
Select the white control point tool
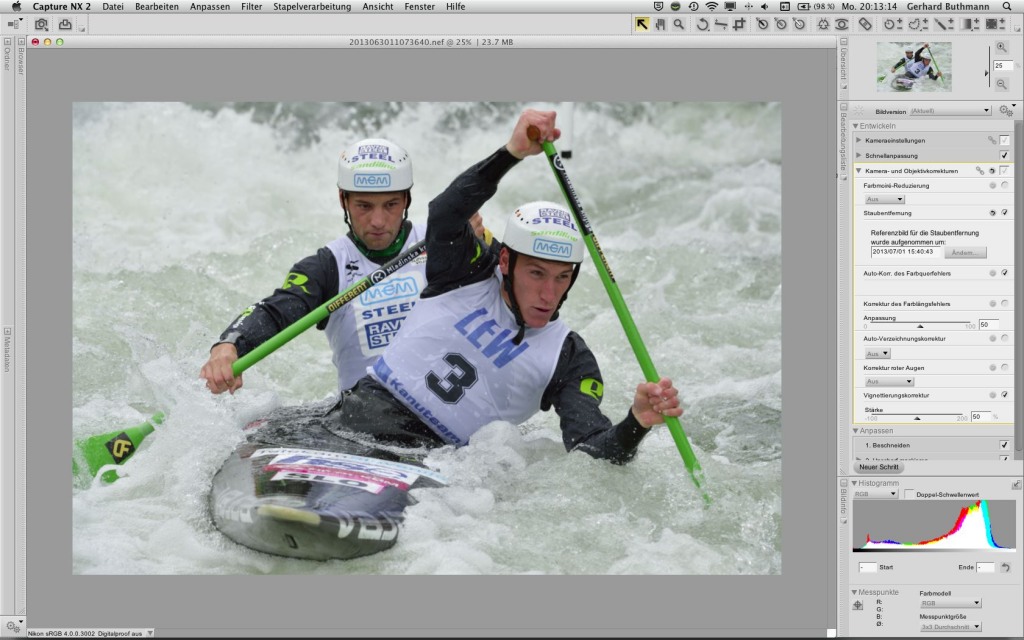coord(799,24)
